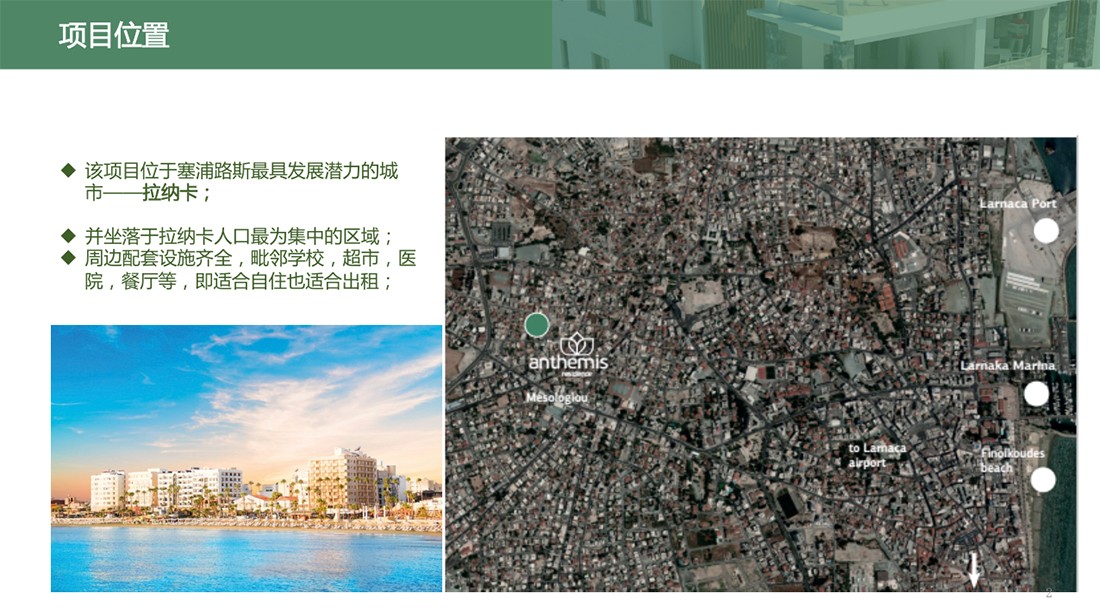Click the Larnaca Port text label
Viewport: 1100px width, 612px height.
1017,204
